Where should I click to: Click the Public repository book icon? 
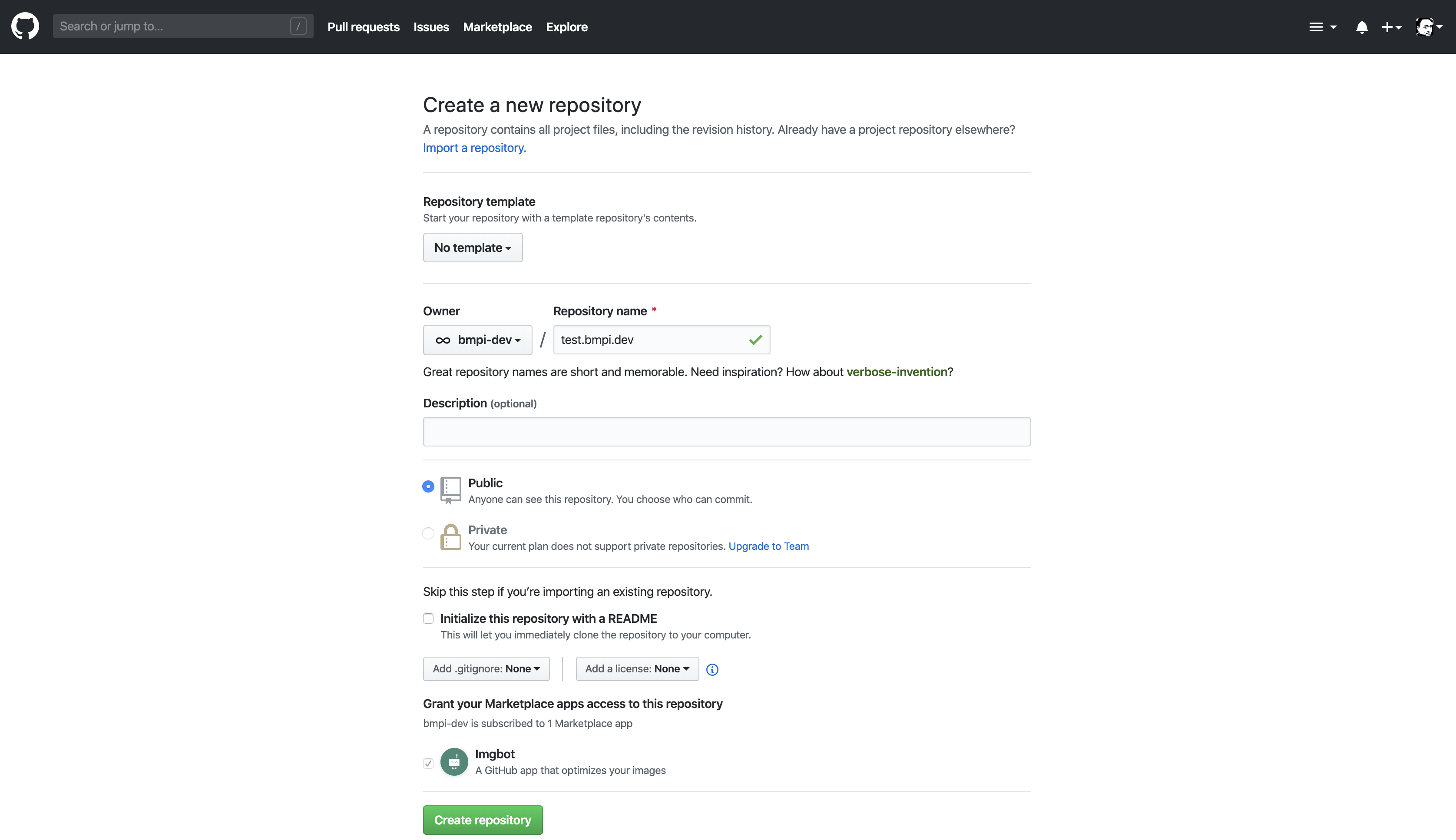(450, 490)
